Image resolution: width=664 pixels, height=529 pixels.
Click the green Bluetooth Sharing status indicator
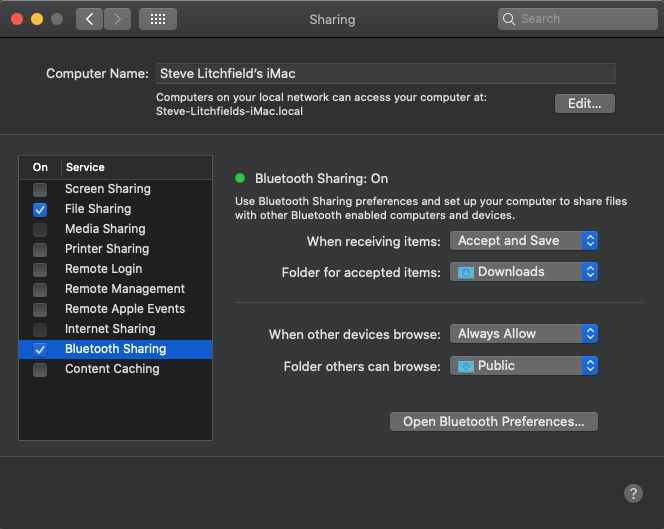[x=240, y=178]
